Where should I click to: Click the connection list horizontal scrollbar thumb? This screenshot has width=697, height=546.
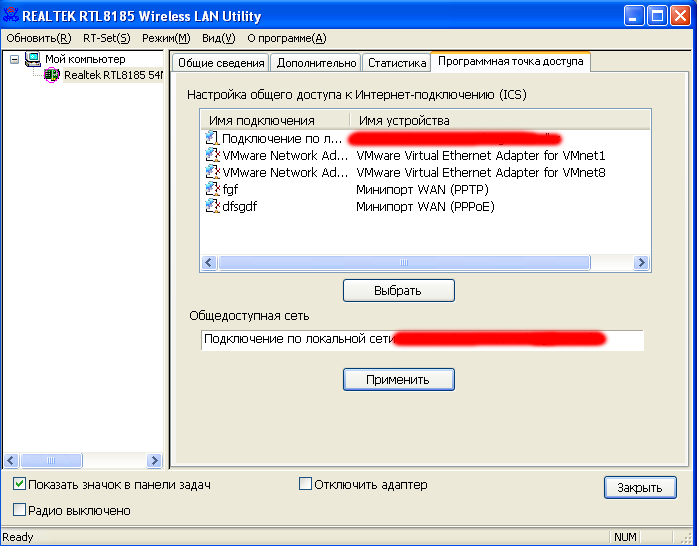tap(404, 262)
